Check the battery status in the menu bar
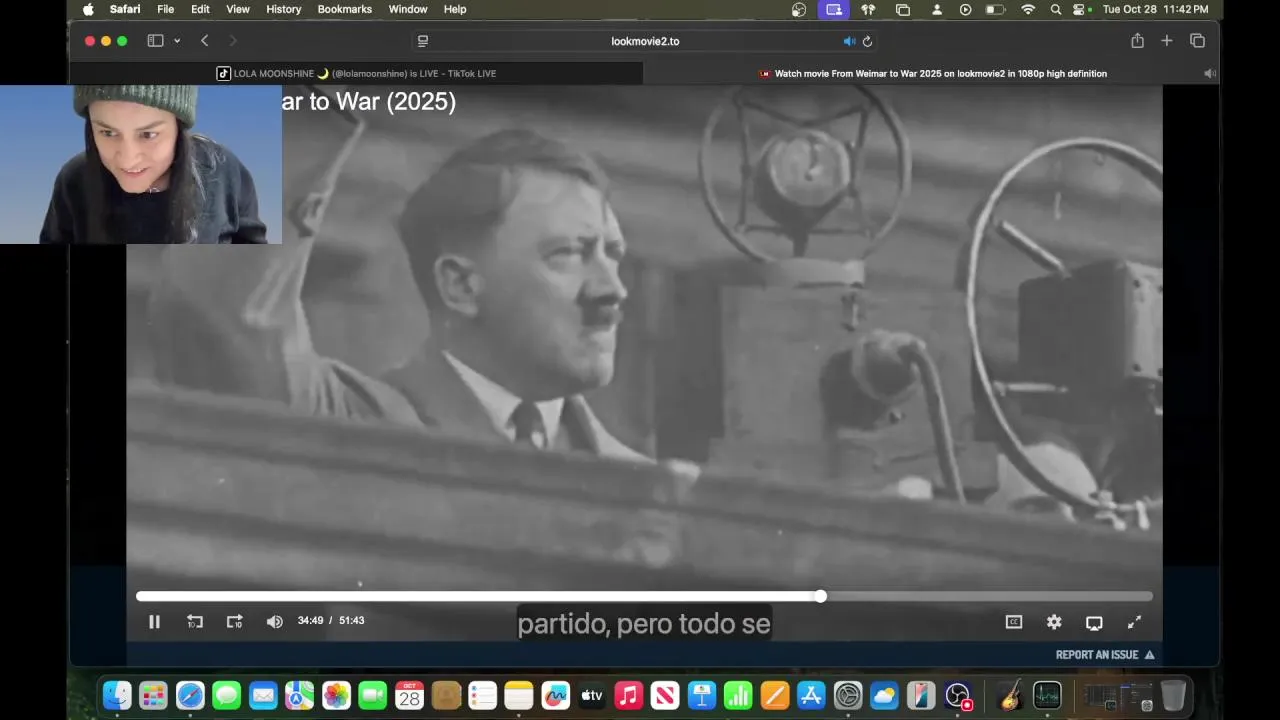Viewport: 1280px width, 720px height. [x=996, y=9]
